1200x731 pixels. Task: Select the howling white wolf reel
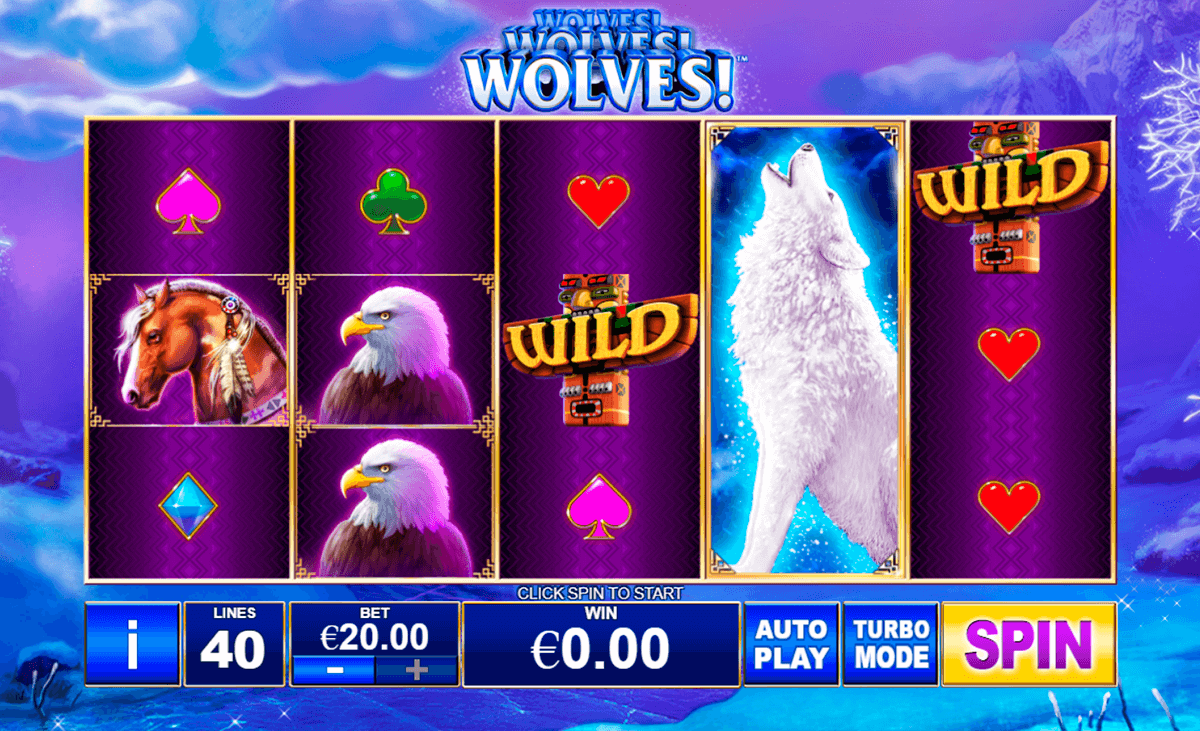(806, 349)
